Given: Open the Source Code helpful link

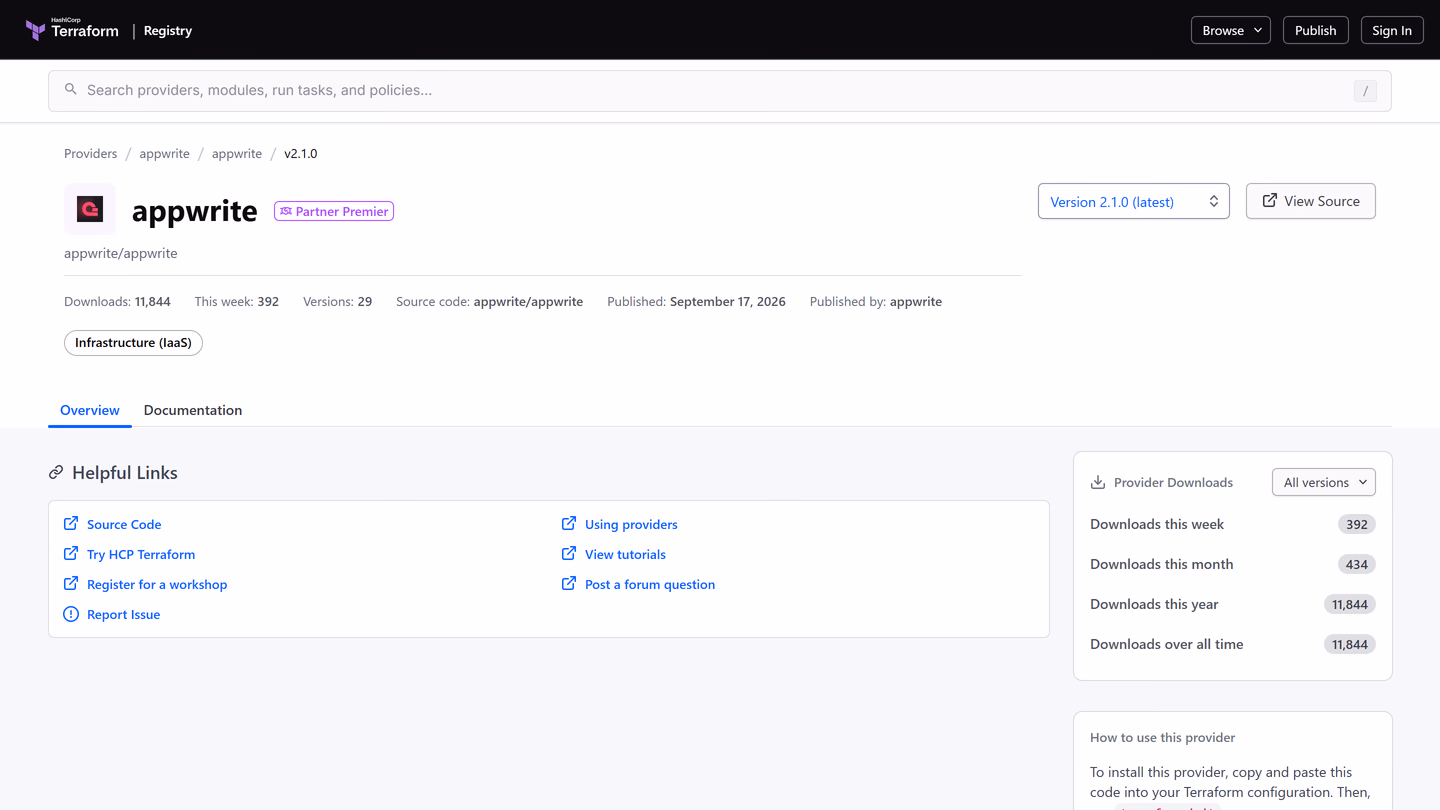Looking at the screenshot, I should pyautogui.click(x=124, y=524).
